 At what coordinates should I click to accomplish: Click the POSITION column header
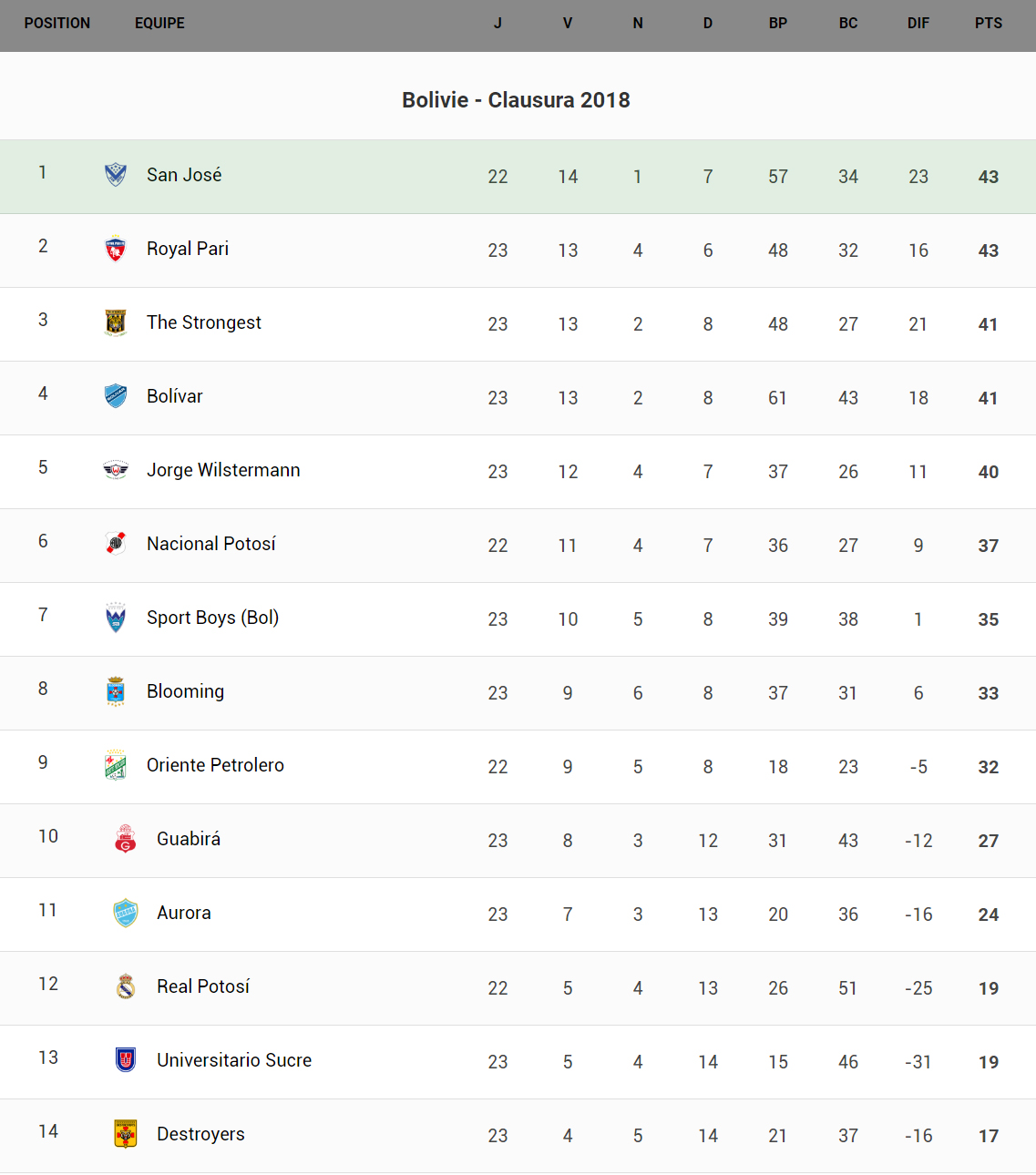pos(57,24)
